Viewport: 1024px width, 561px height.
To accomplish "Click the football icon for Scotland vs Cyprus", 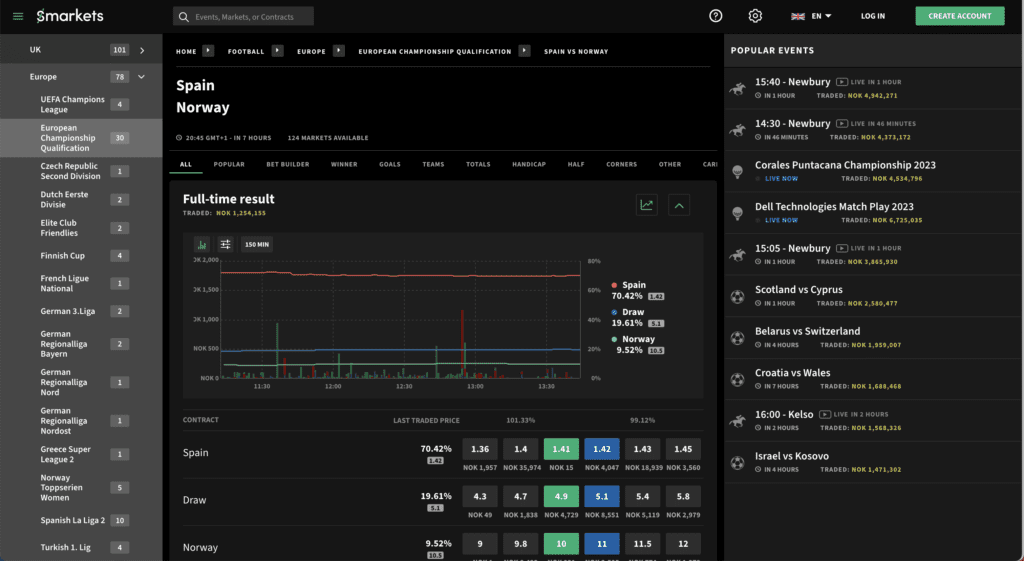I will (737, 297).
